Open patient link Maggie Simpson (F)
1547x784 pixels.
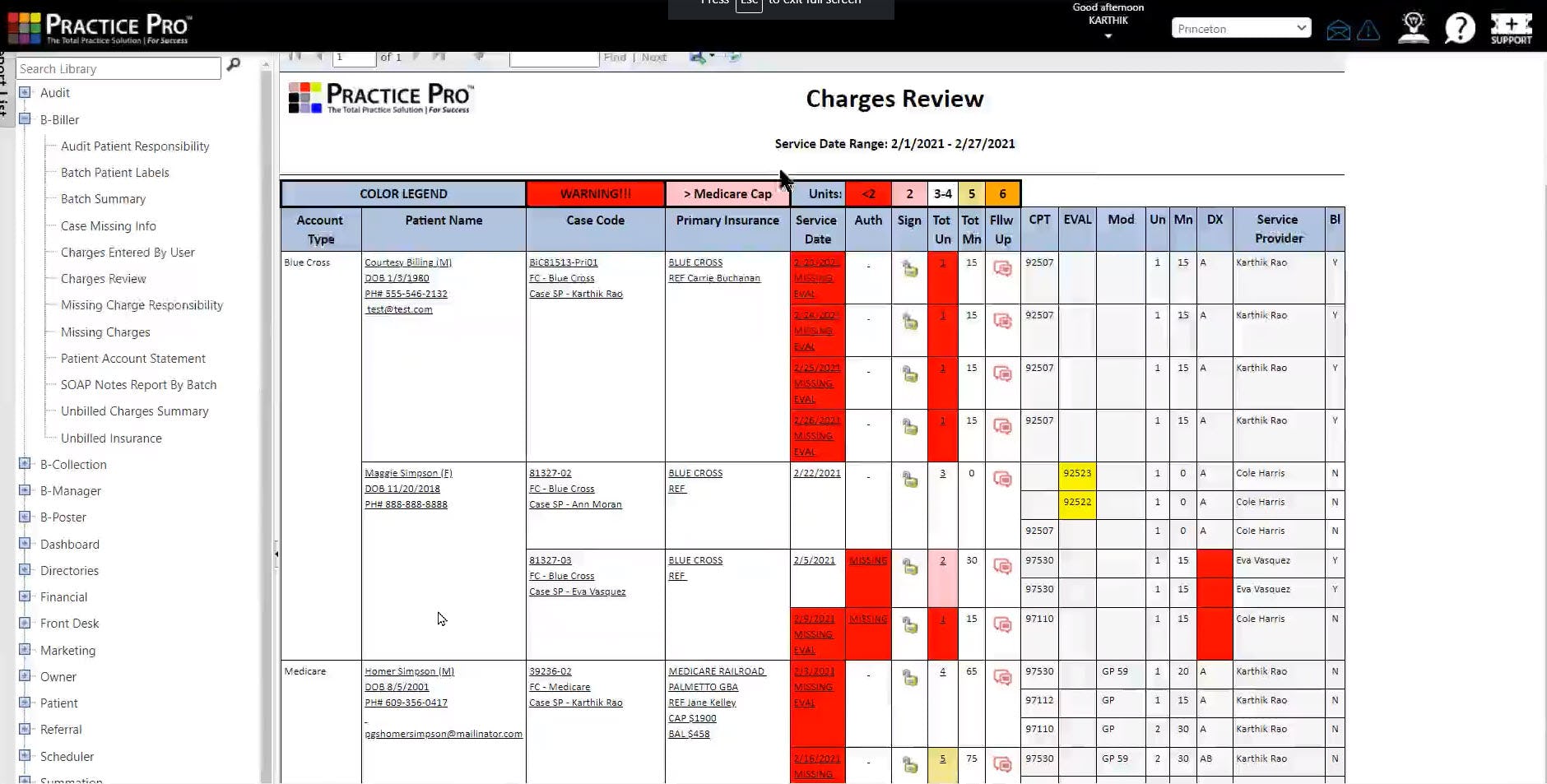(408, 473)
